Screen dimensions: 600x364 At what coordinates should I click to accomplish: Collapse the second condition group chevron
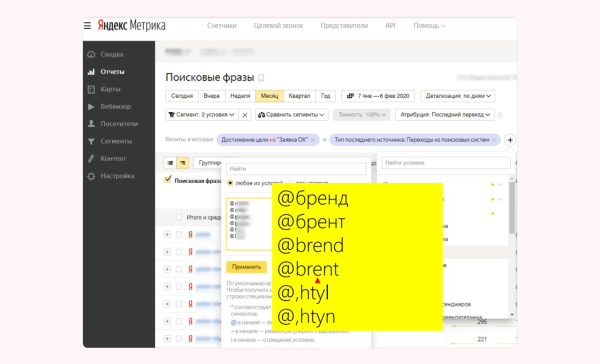point(500,199)
